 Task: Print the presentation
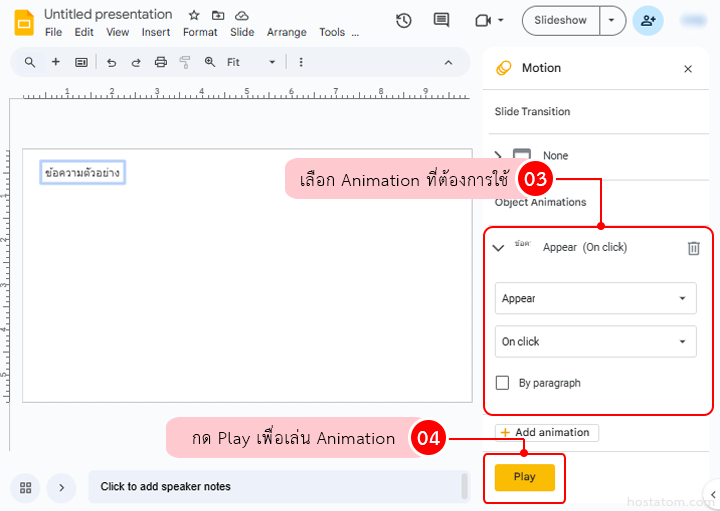[x=161, y=62]
